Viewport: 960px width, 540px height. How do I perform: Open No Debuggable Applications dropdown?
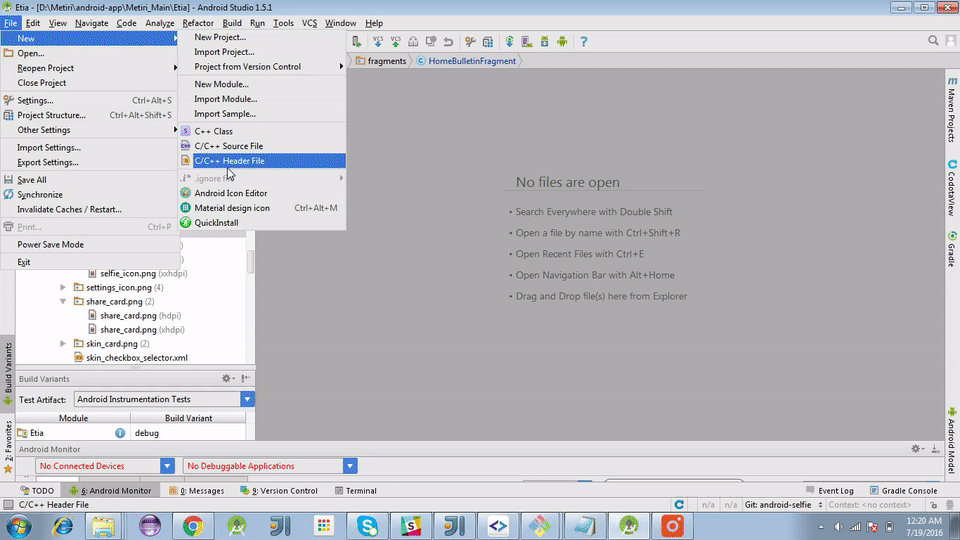350,466
